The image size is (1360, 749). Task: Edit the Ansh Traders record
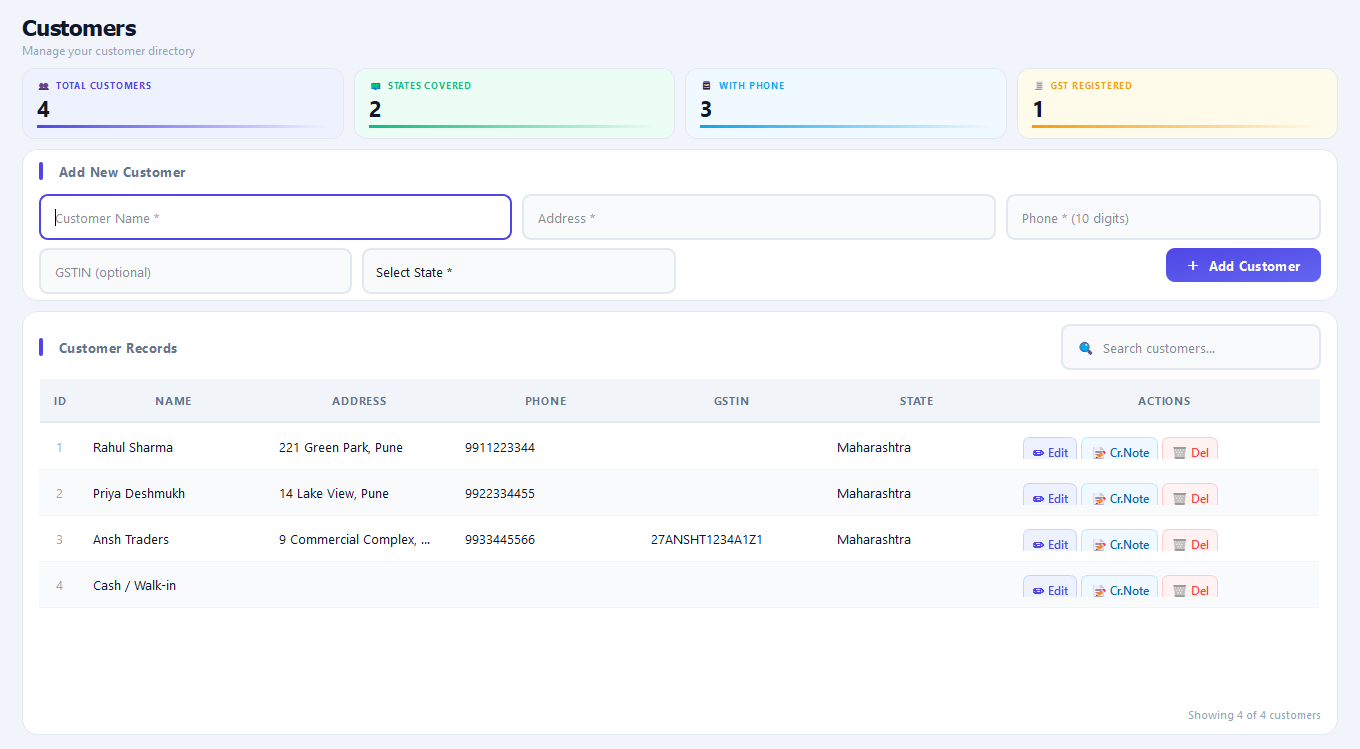point(1050,542)
